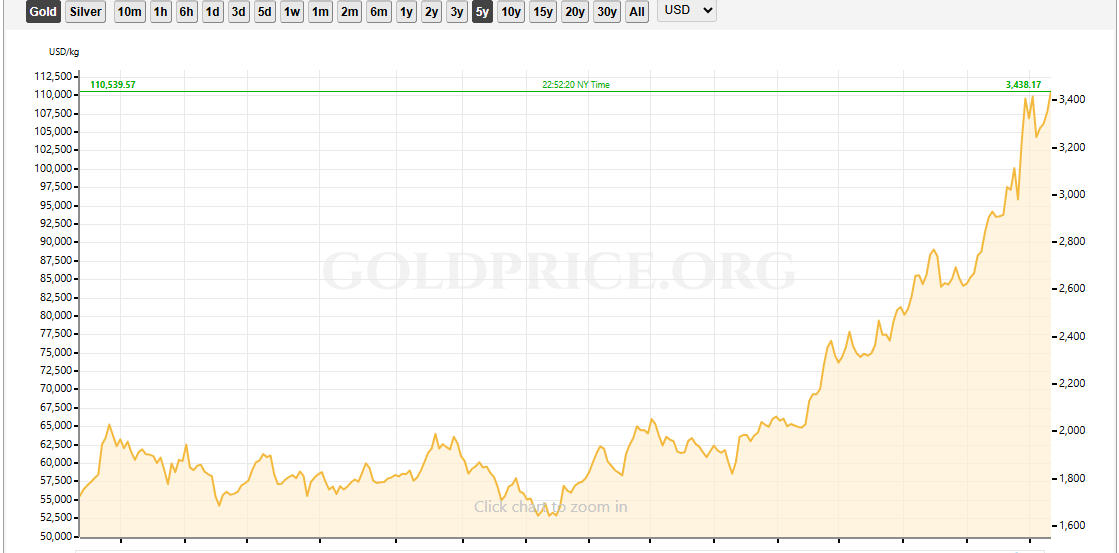Viewport: 1119px width, 553px height.
Task: Show All available price data
Action: pos(637,12)
